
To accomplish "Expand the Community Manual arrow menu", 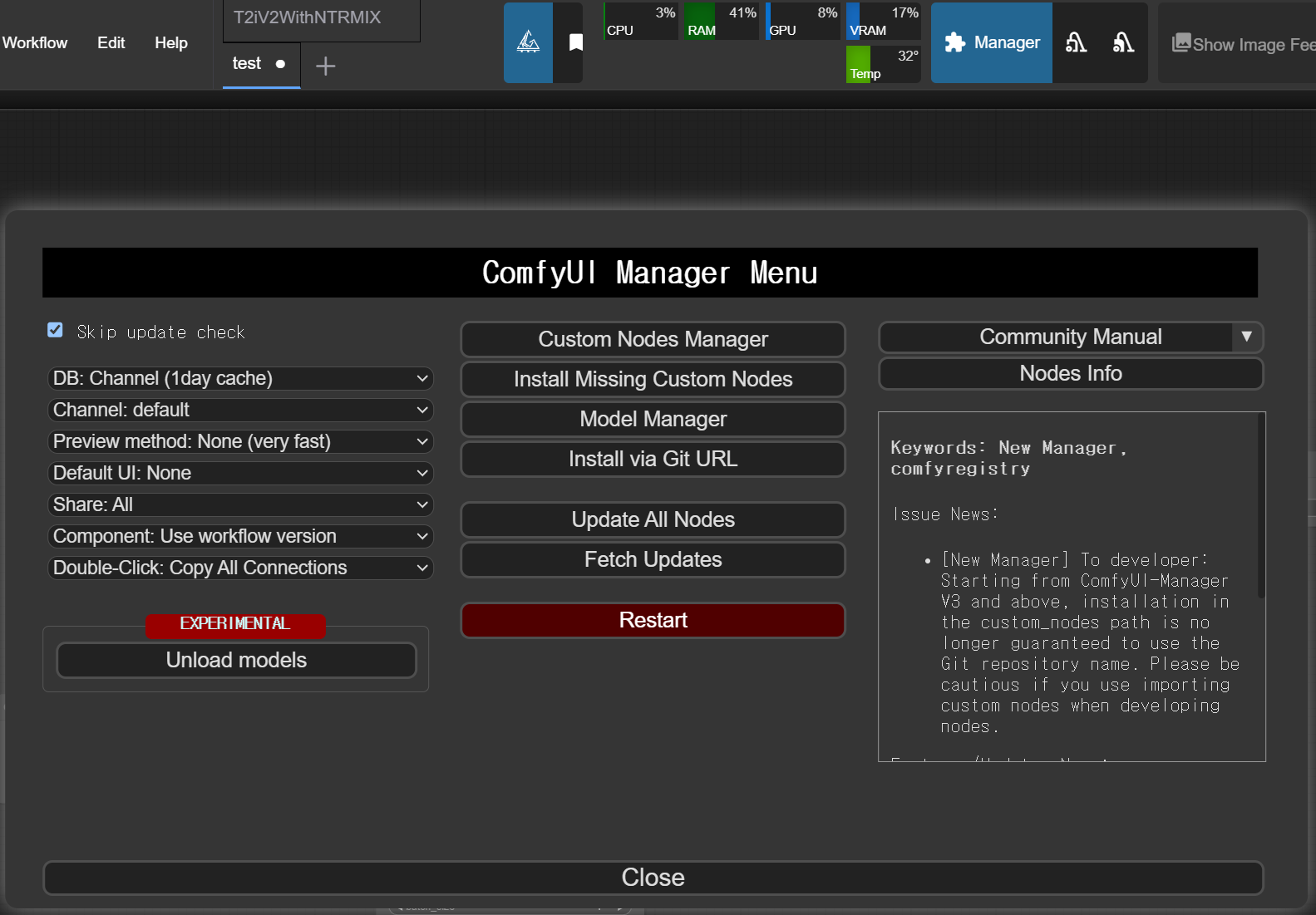I will 1246,337.
